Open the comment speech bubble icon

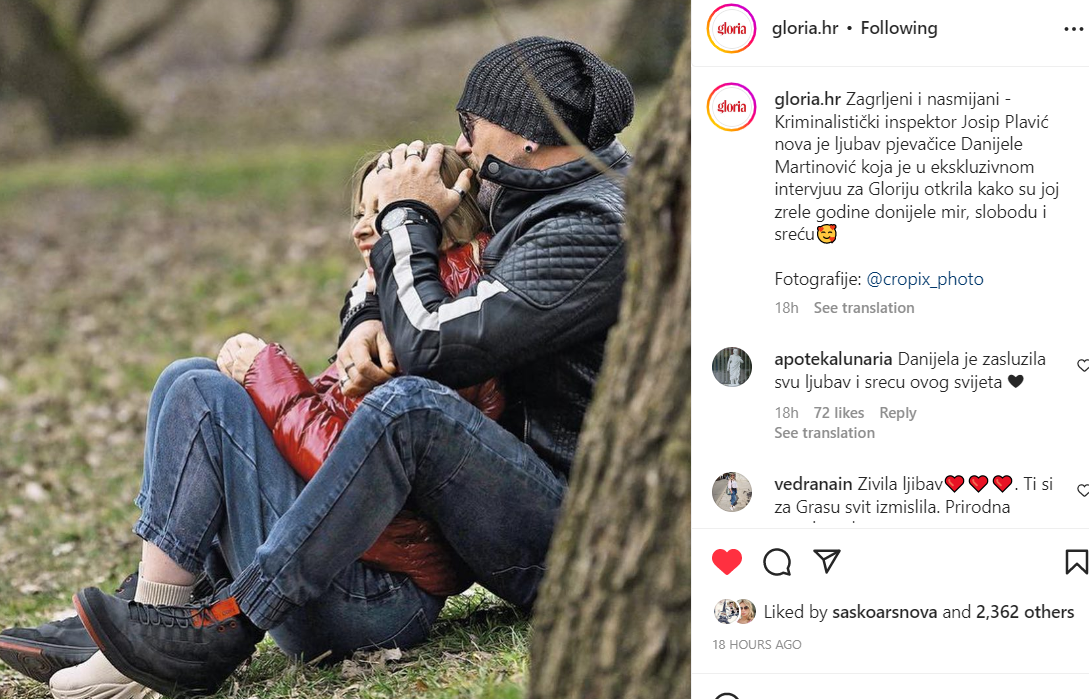point(776,561)
